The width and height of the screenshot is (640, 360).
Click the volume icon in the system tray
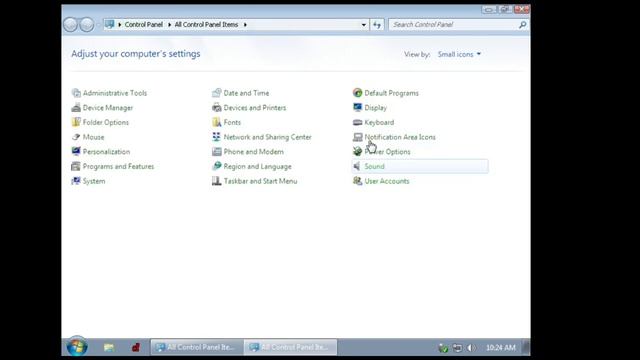coord(471,348)
